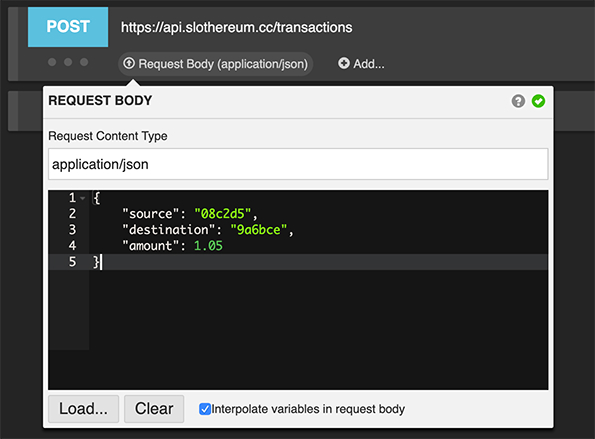Click the REQUEST BODY panel title

pos(100,101)
